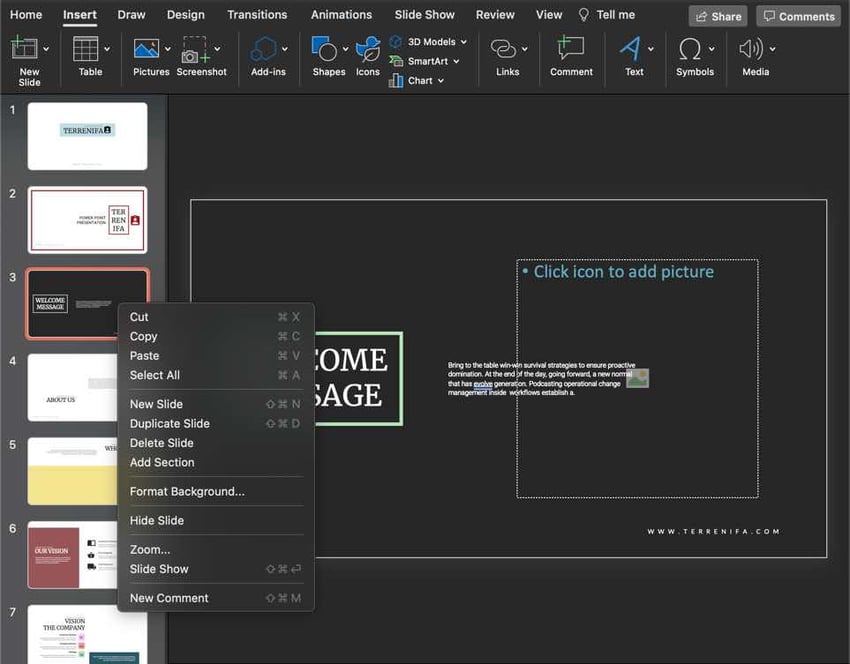Choose Duplicate Slide from context menu
The image size is (850, 664).
coord(169,424)
